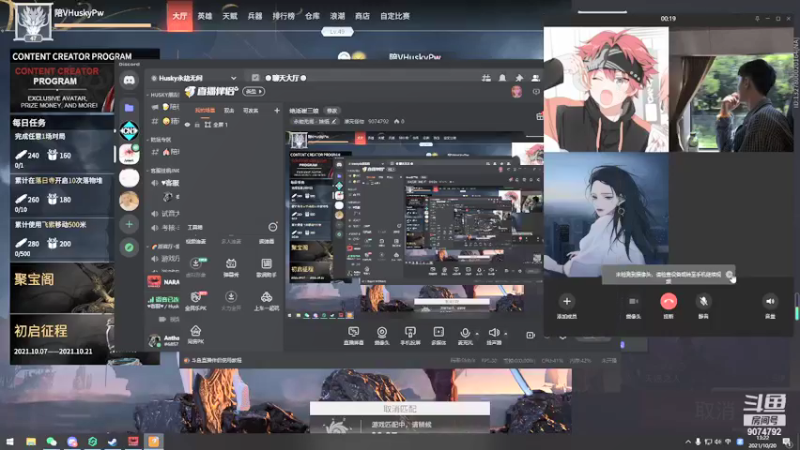Toggle speaker in streaming toolbar
Screen dimensions: 800x450
493,336
